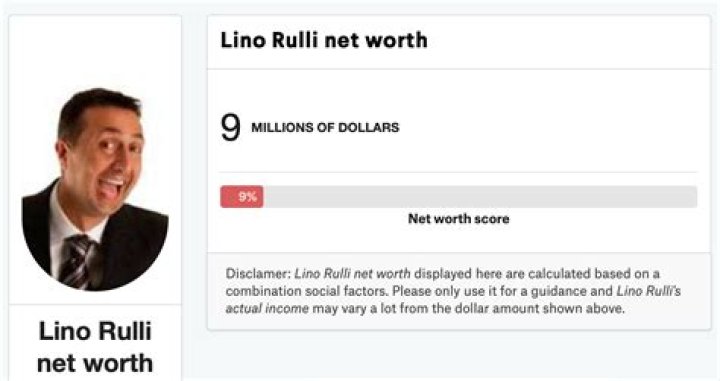This screenshot has width=720, height=381.
Task: Click the italic "actual income" phrase
Action: pyautogui.click(x=267, y=308)
